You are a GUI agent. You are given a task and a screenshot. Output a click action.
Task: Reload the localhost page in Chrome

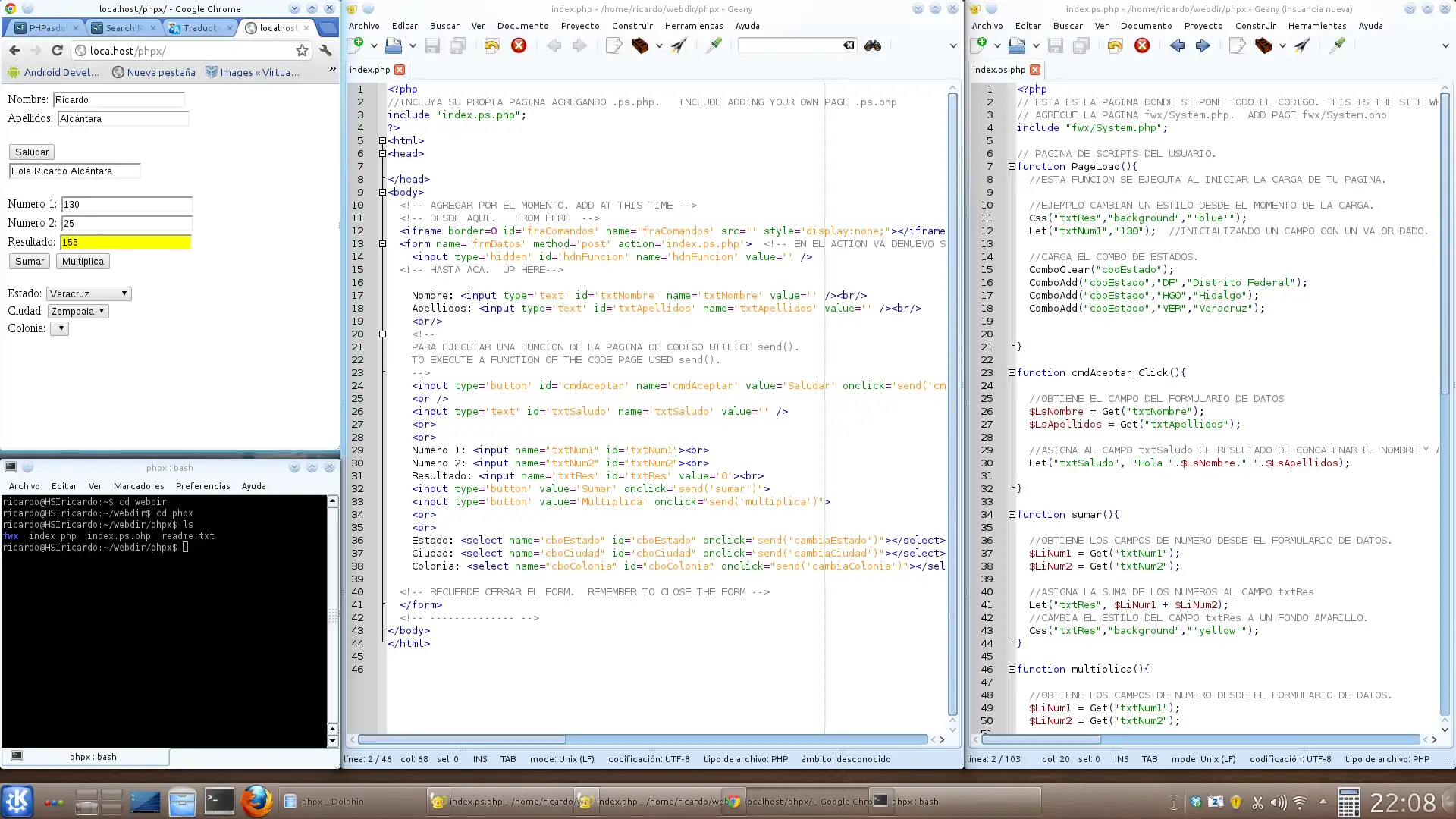tap(57, 50)
